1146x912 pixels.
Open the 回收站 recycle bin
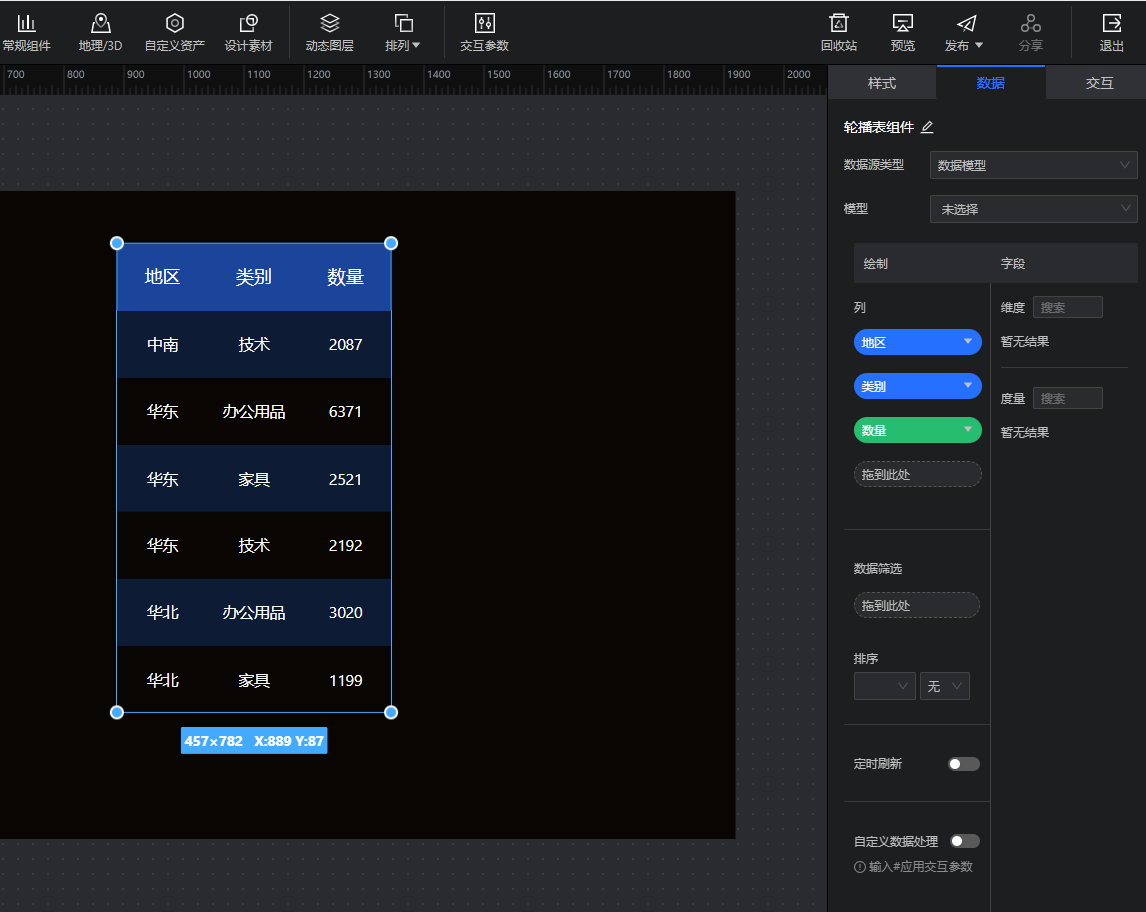tap(838, 24)
